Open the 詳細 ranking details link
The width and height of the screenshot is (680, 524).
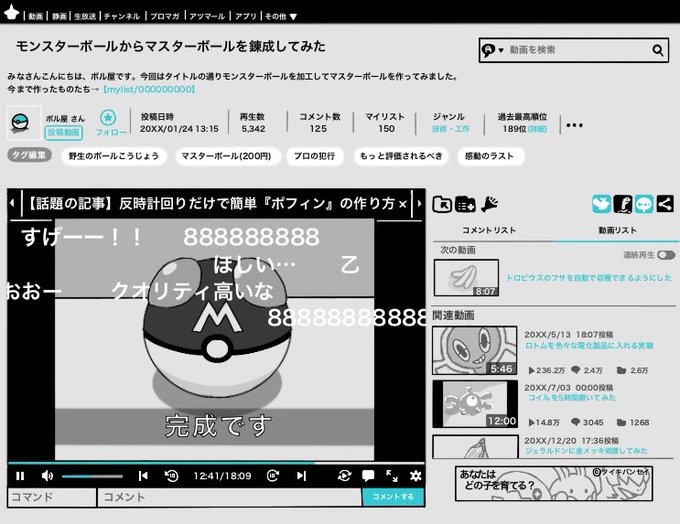click(537, 129)
